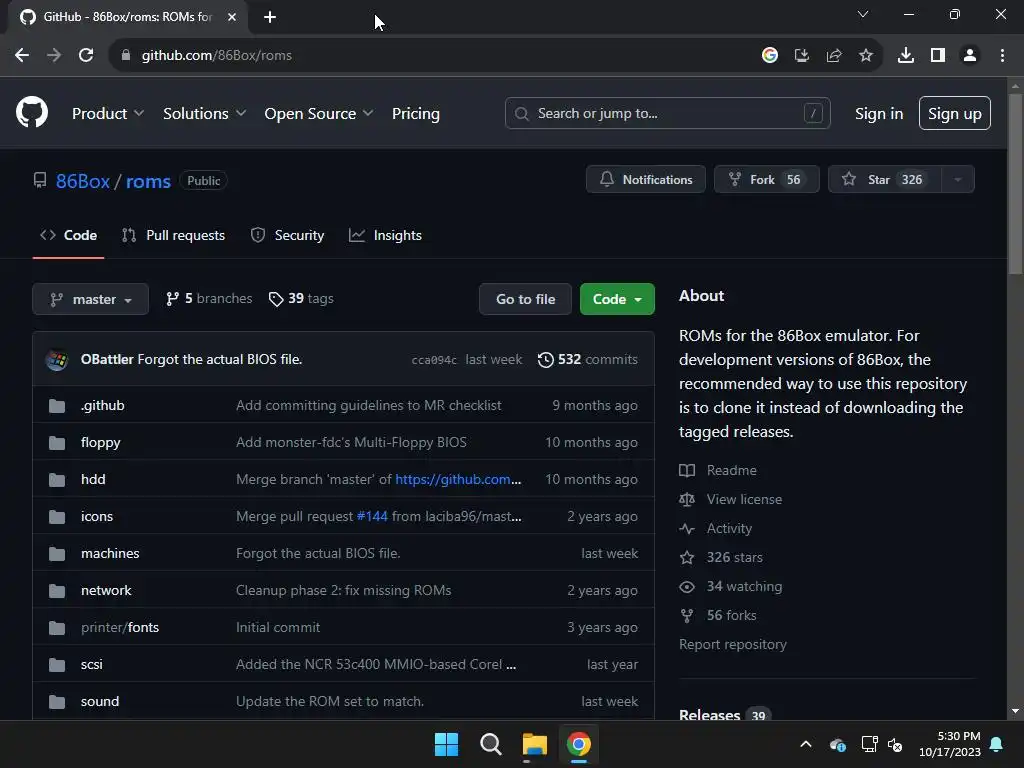Click Chrome icon in the taskbar
The height and width of the screenshot is (768, 1024).
579,744
